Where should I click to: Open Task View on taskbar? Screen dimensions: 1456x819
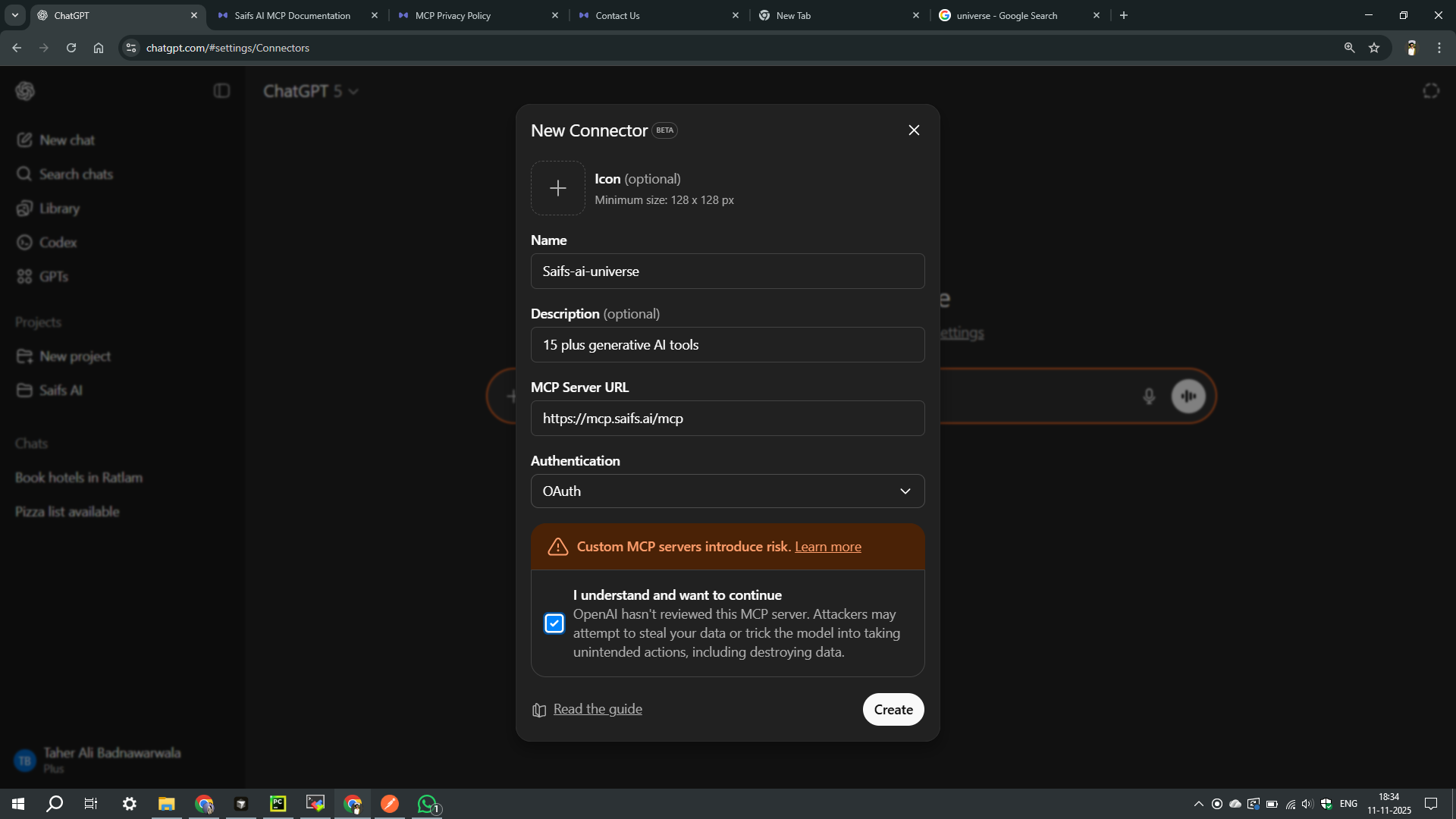pos(91,804)
